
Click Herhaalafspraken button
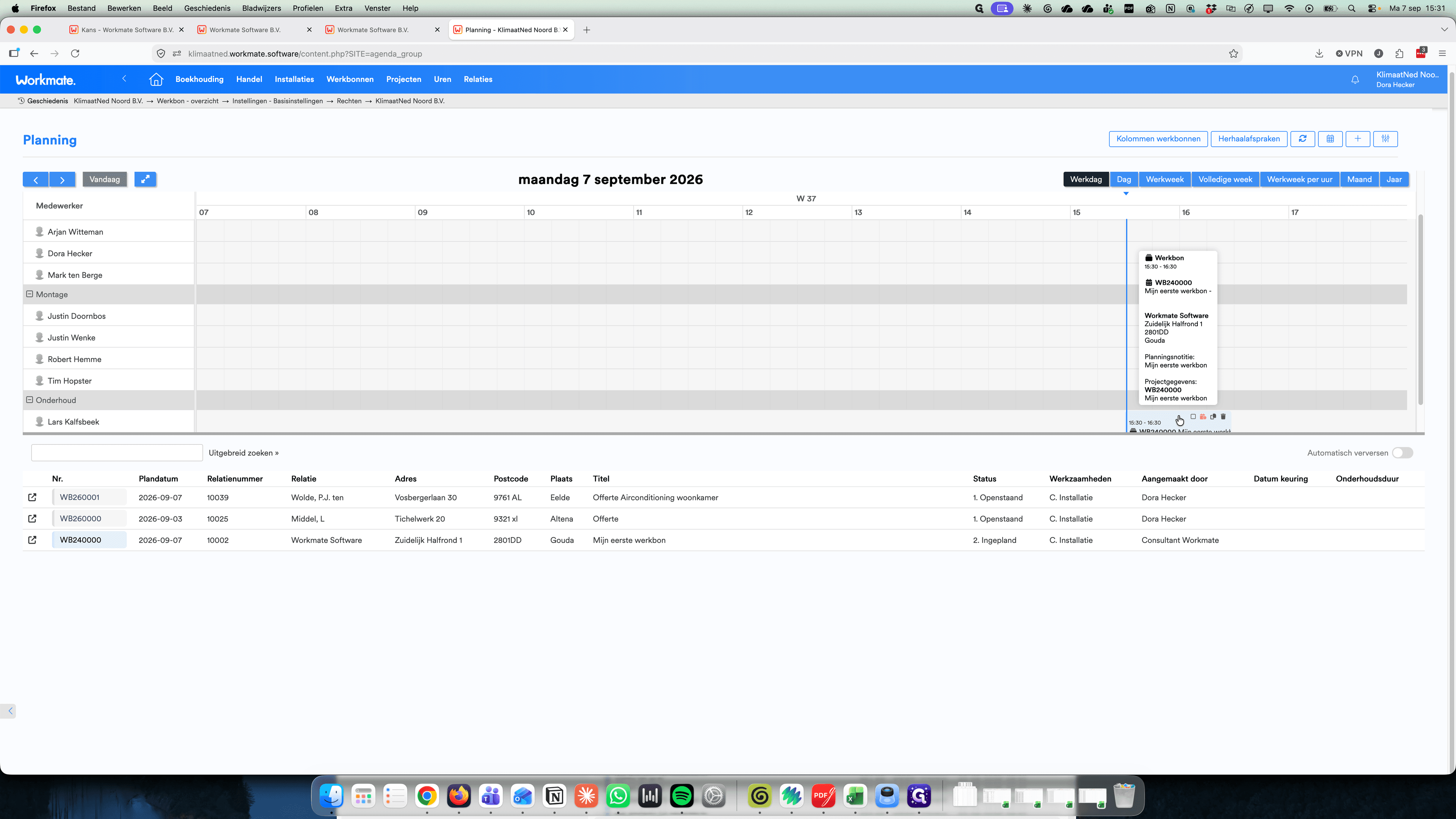click(x=1249, y=138)
